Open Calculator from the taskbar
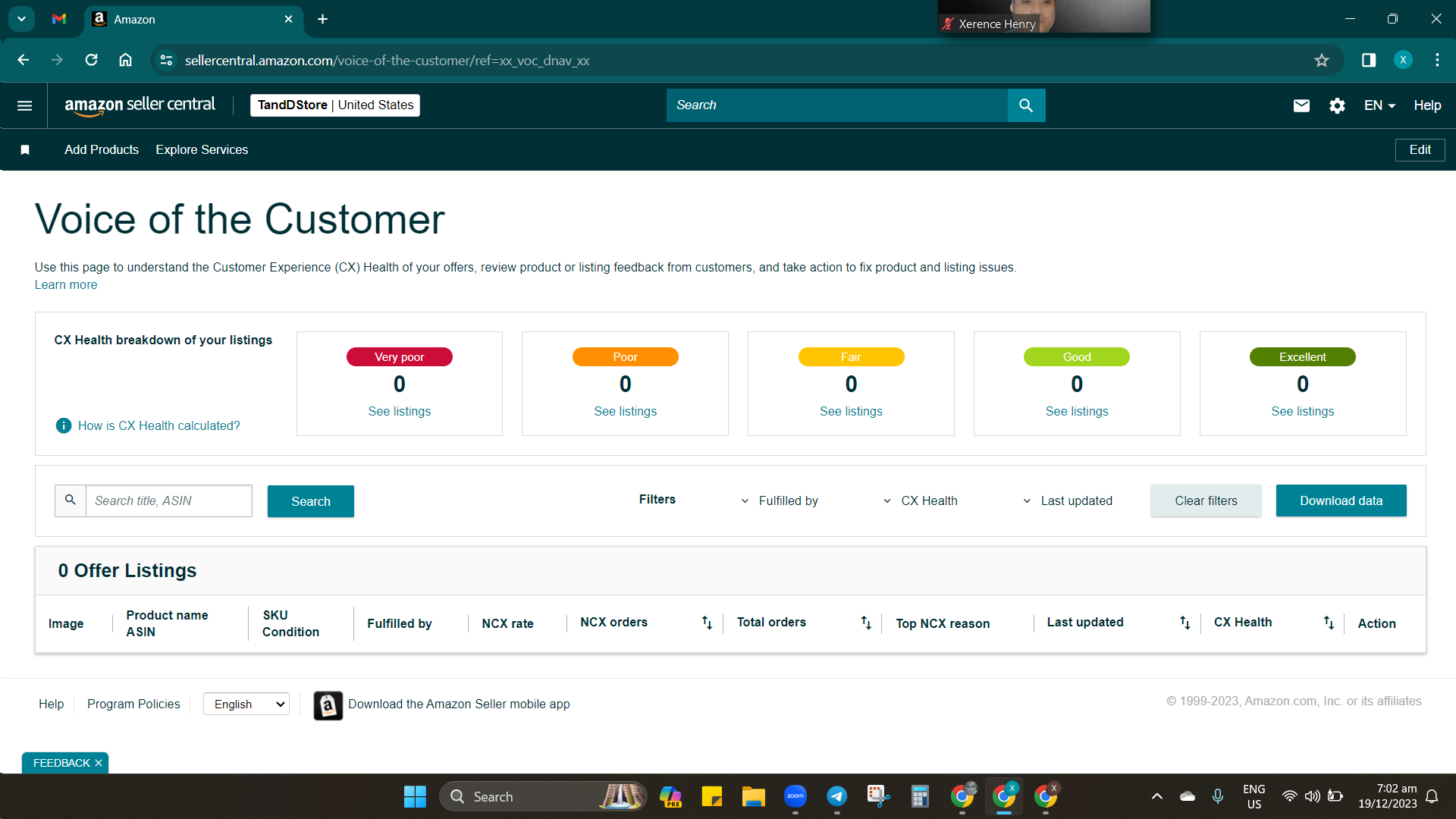Image resolution: width=1456 pixels, height=819 pixels. tap(920, 796)
